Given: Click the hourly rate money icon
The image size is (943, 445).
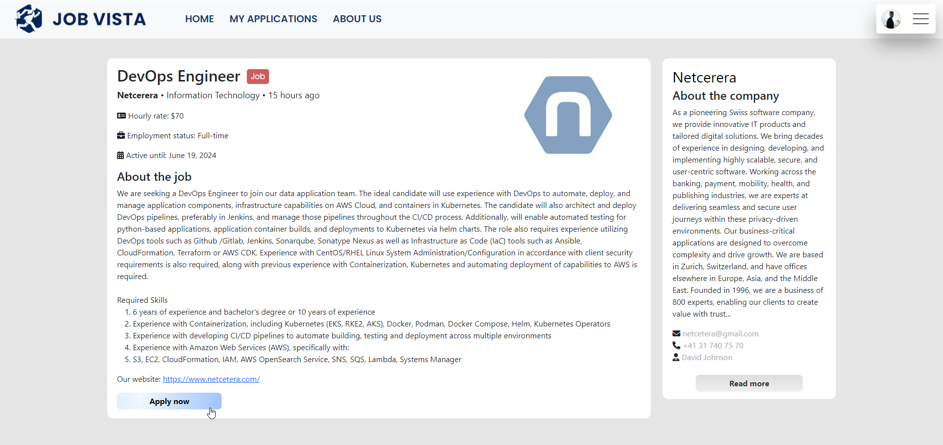Looking at the screenshot, I should (x=121, y=116).
